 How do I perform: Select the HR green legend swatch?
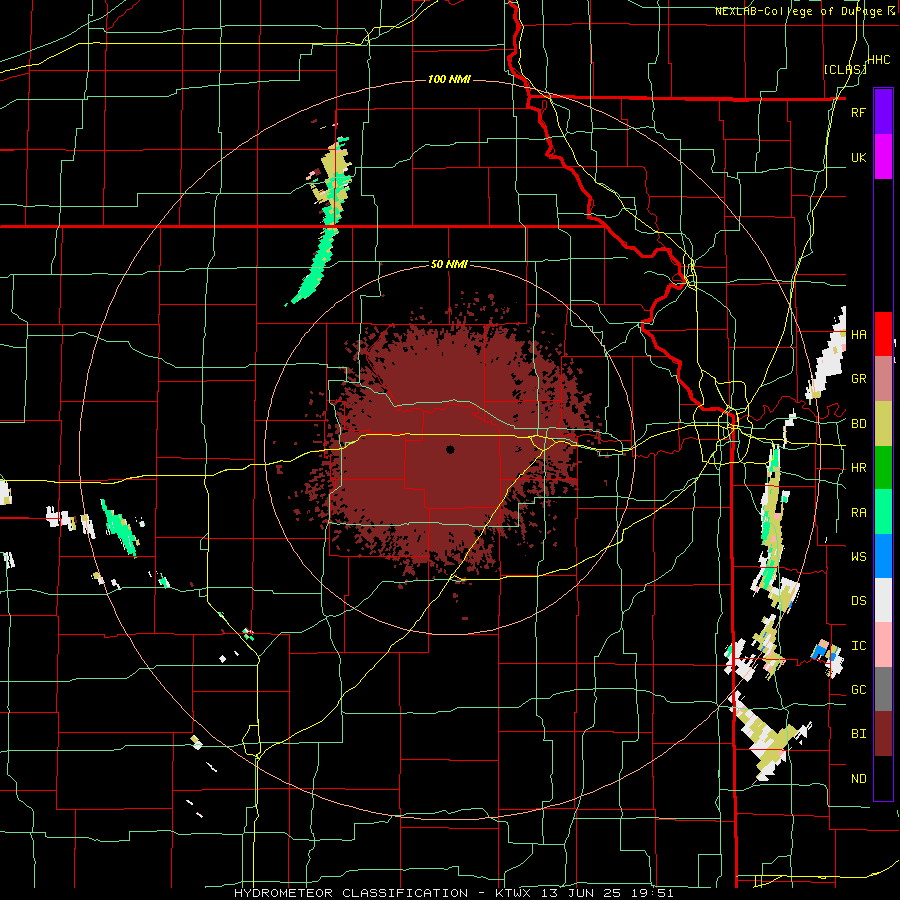tap(883, 468)
